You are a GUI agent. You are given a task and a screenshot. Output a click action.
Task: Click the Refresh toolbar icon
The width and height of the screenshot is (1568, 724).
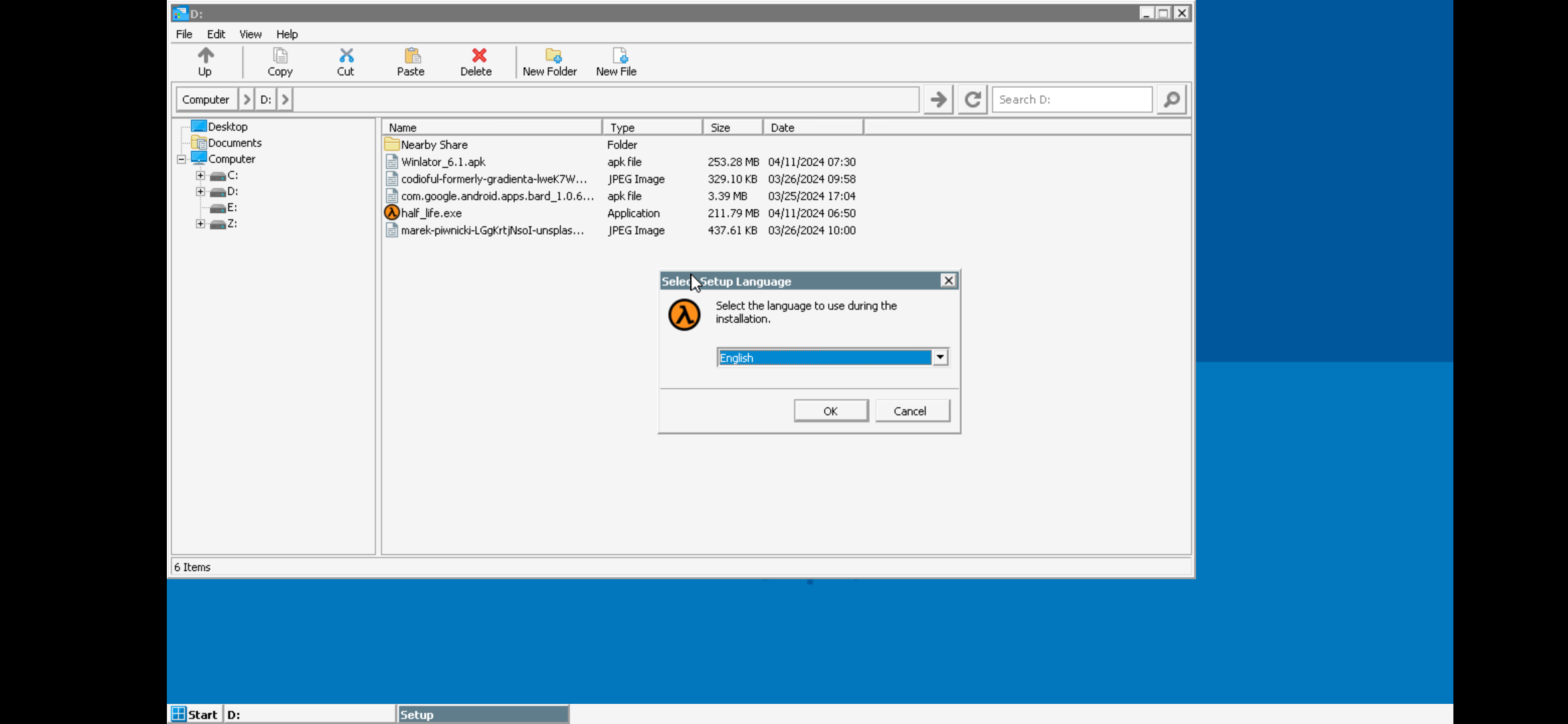[971, 99]
